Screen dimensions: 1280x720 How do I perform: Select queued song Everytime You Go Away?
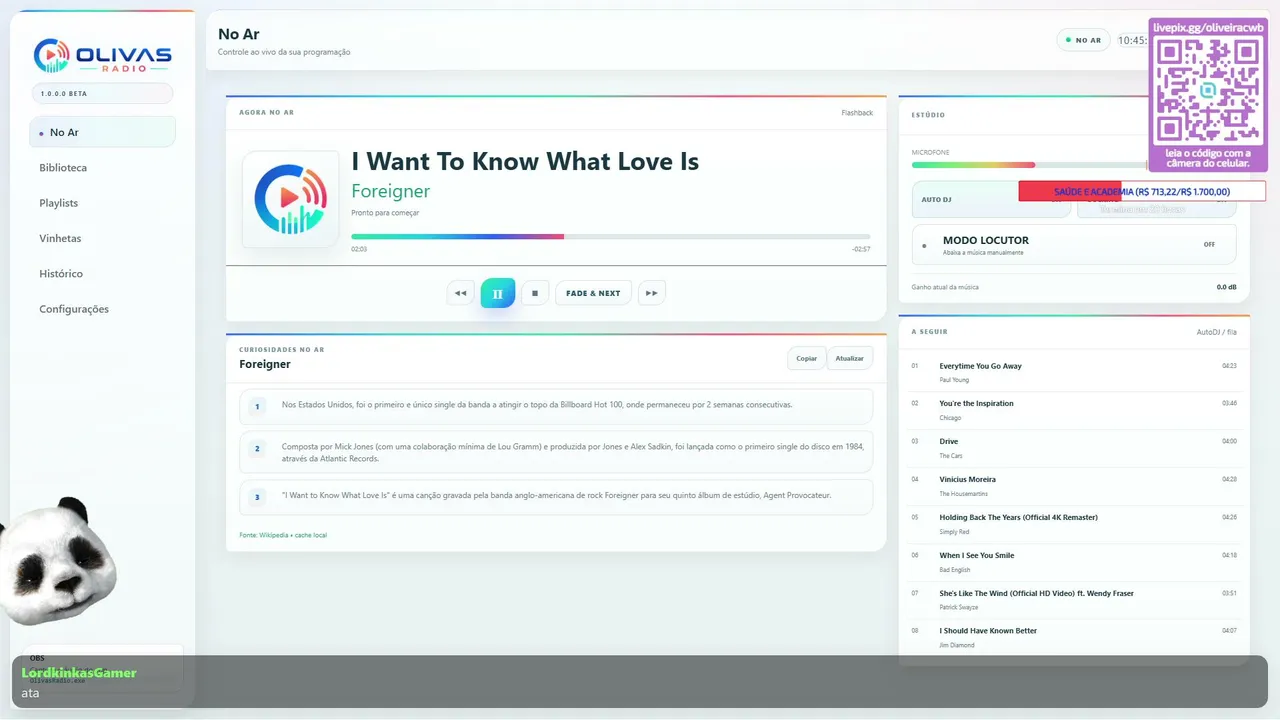pos(1074,372)
